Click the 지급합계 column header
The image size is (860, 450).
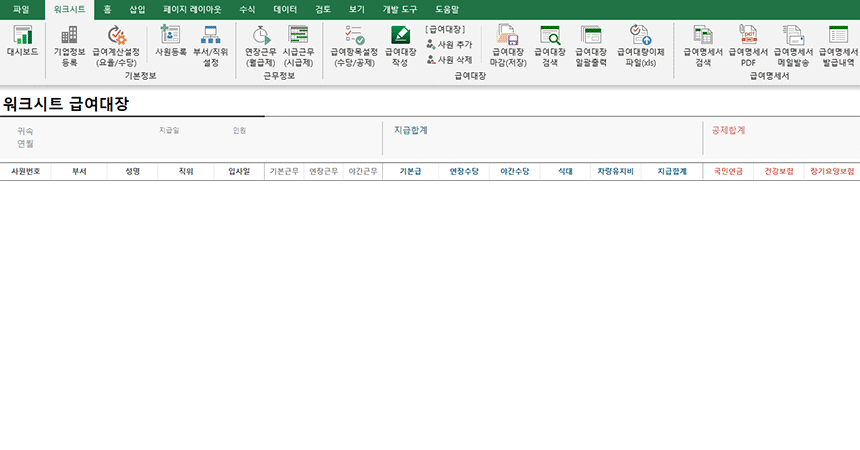[672, 172]
